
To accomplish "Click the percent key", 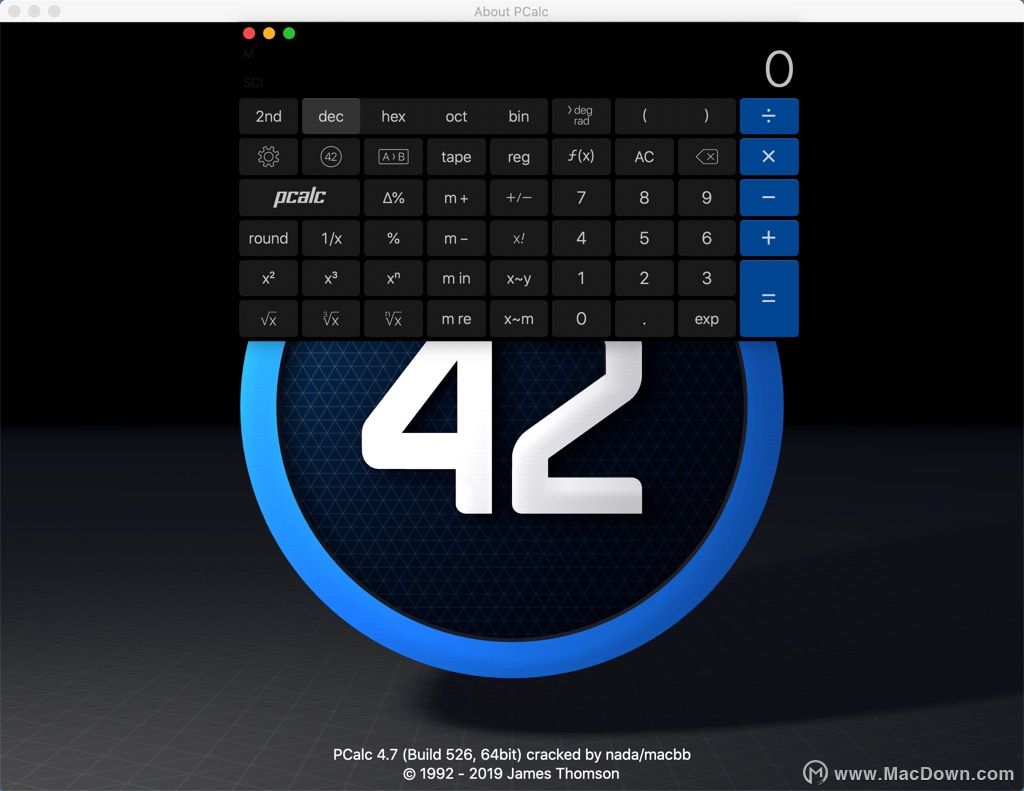I will pyautogui.click(x=393, y=238).
